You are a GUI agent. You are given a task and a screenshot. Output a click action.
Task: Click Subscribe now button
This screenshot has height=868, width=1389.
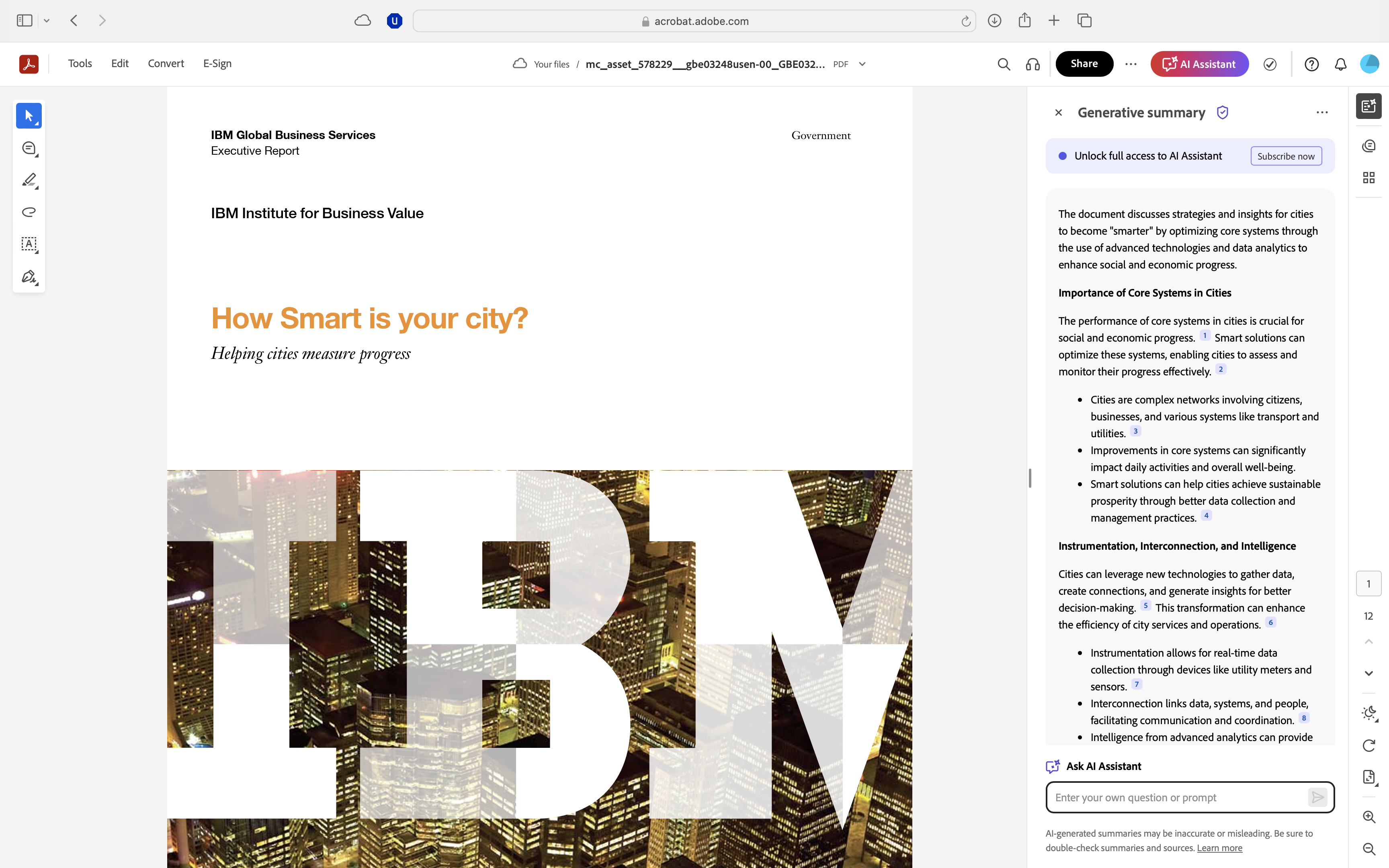click(x=1286, y=156)
